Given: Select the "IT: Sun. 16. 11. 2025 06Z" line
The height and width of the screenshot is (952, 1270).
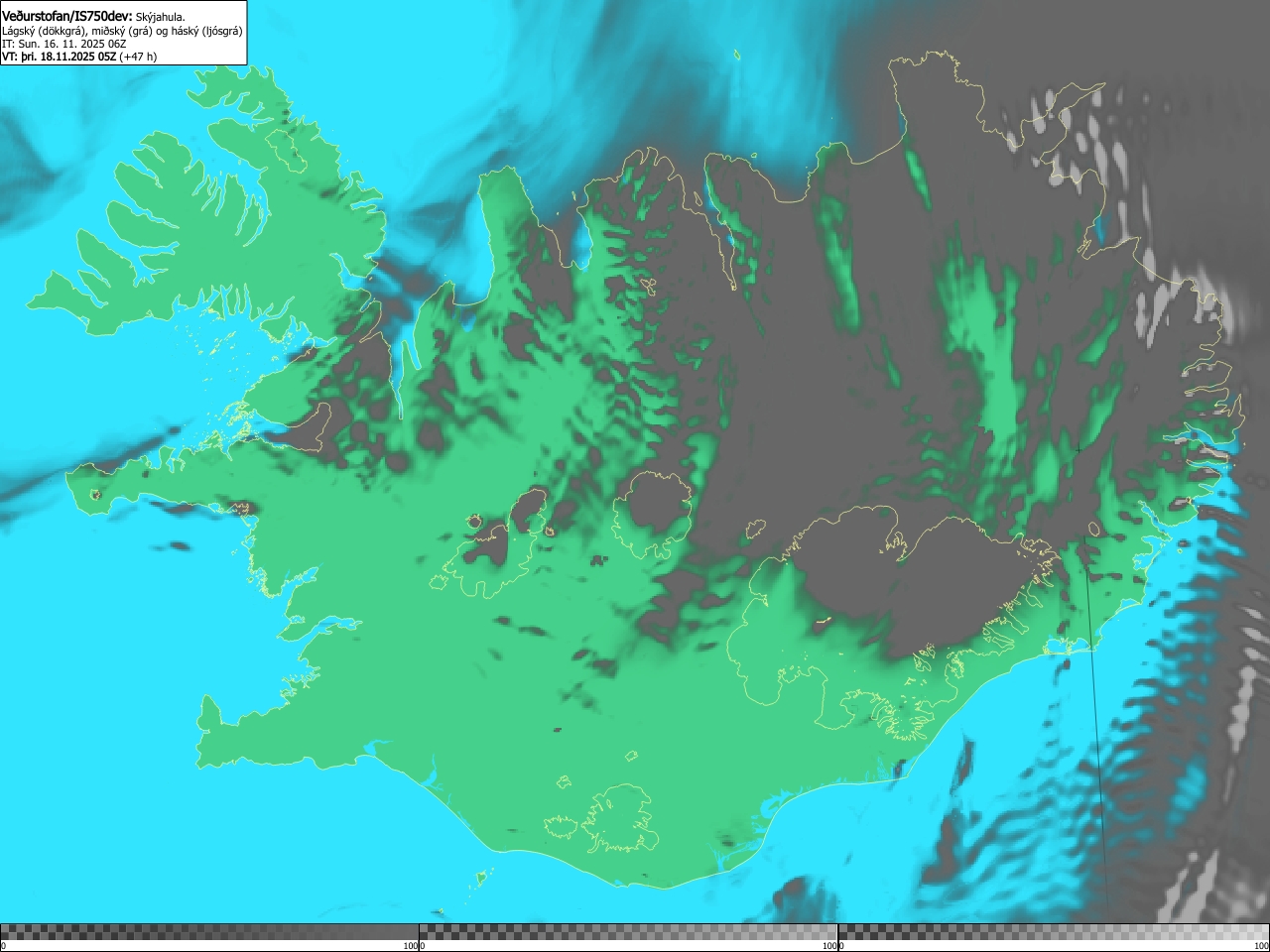Looking at the screenshot, I should tap(64, 44).
